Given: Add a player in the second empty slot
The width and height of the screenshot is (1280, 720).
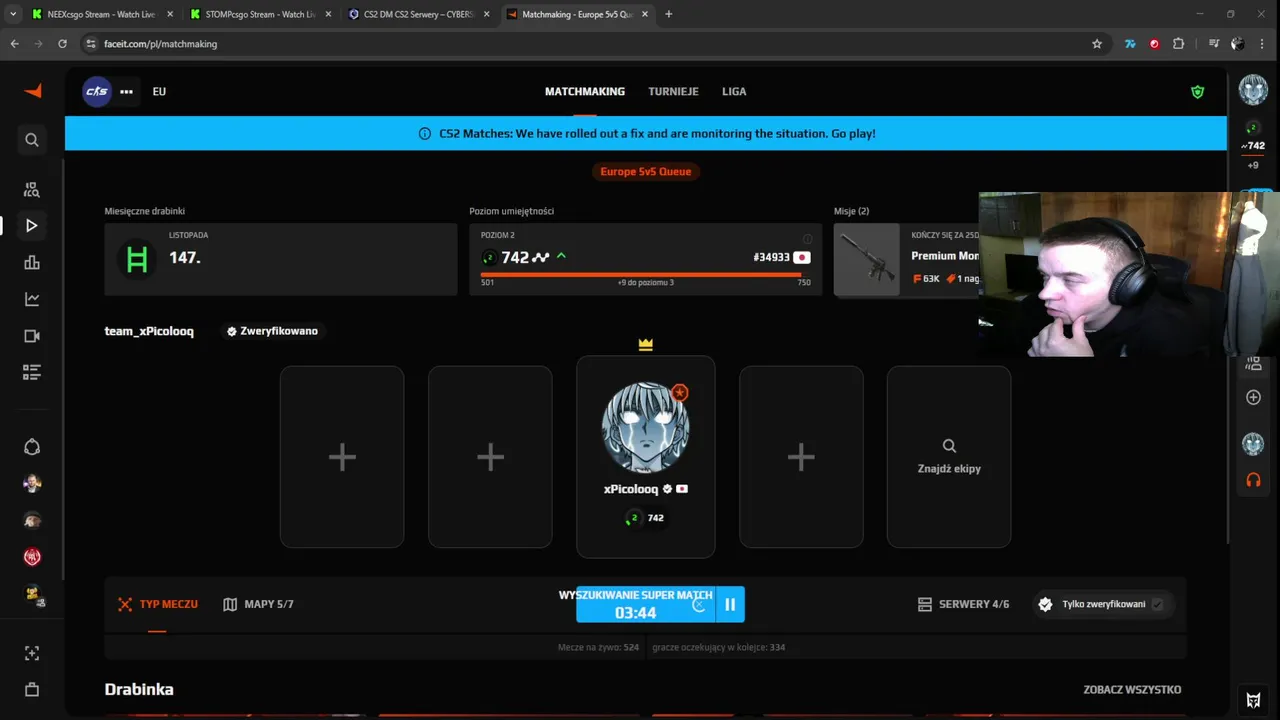Looking at the screenshot, I should tap(490, 457).
